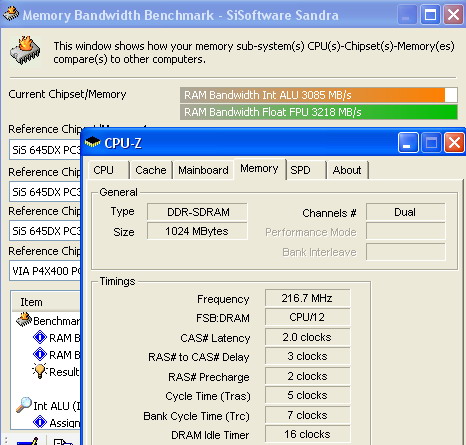Screen dimensions: 466x445
Task: Click the Benchmark item chip icon in the list
Action: point(24,319)
